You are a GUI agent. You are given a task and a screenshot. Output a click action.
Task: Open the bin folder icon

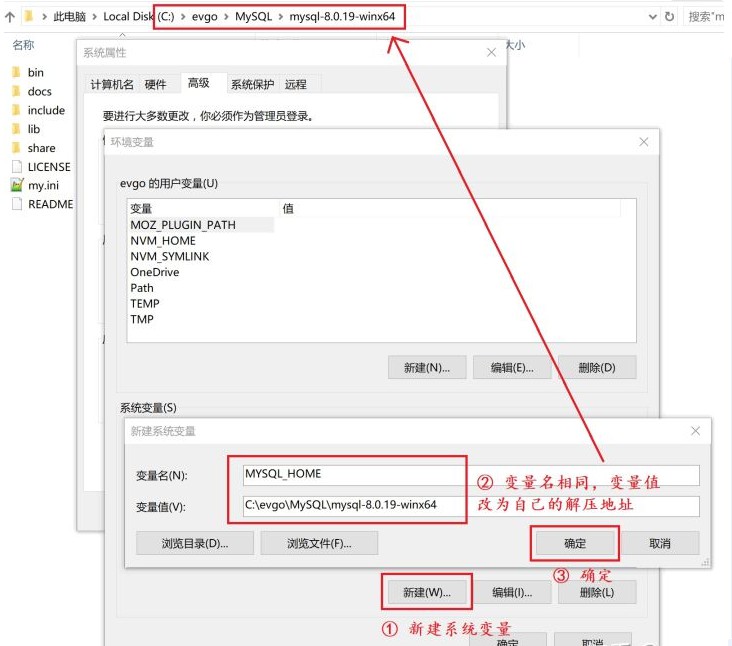point(16,72)
